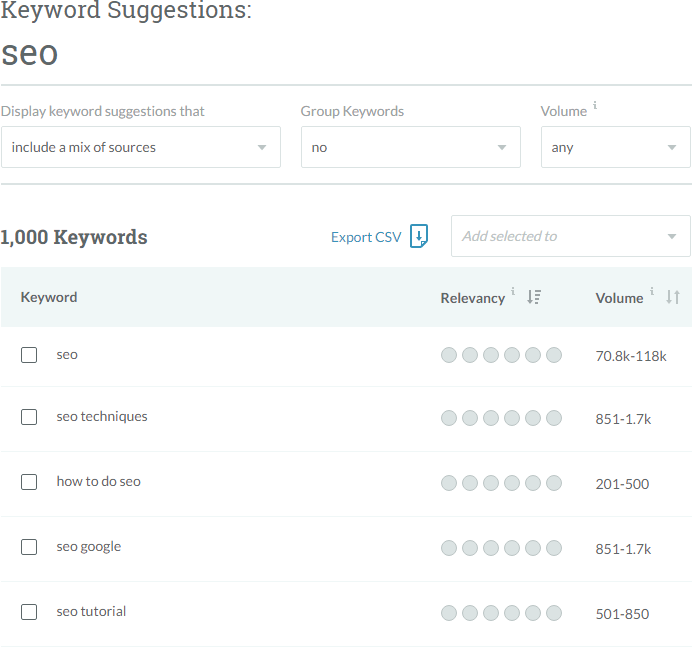Viewport: 692px width, 647px height.
Task: Click info icon beside the Volume filter label
Action: 595,105
